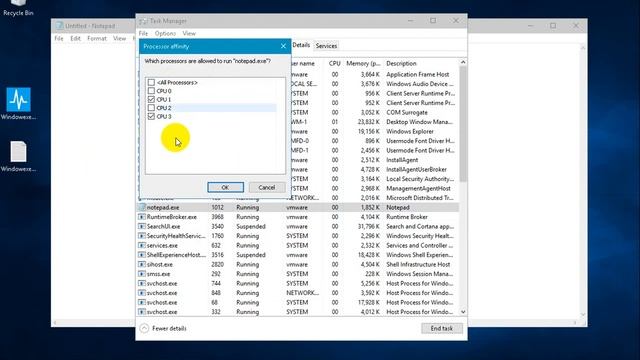Check the All Processors checkbox
640x360 pixels.
pyautogui.click(x=151, y=82)
